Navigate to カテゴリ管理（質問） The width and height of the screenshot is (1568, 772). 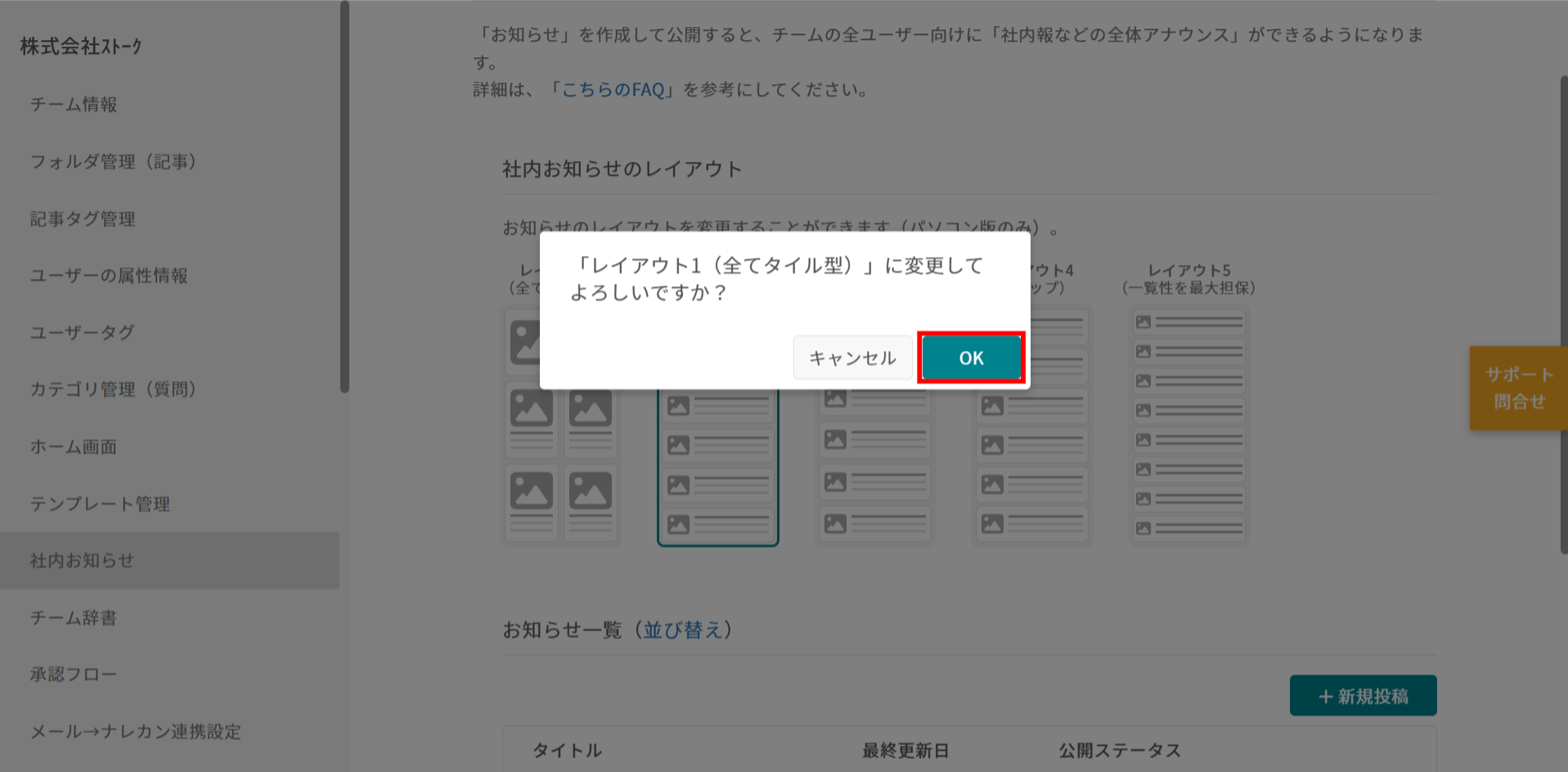pos(113,389)
